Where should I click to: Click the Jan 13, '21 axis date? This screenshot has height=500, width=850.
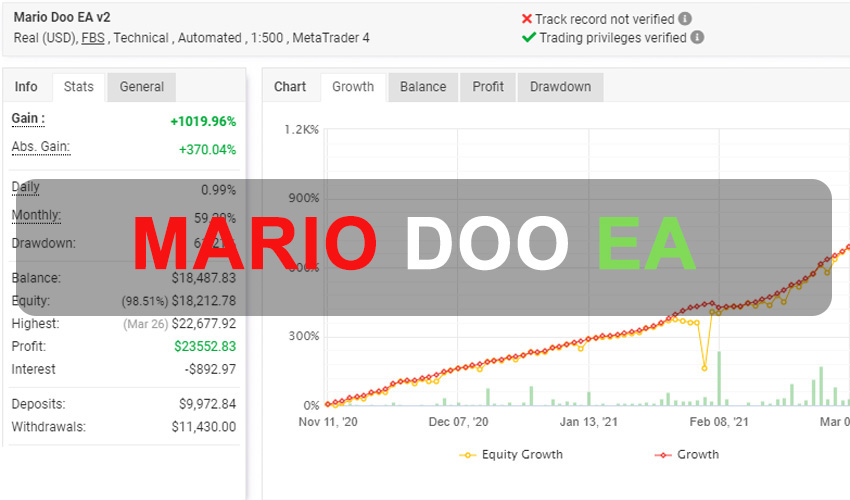589,422
